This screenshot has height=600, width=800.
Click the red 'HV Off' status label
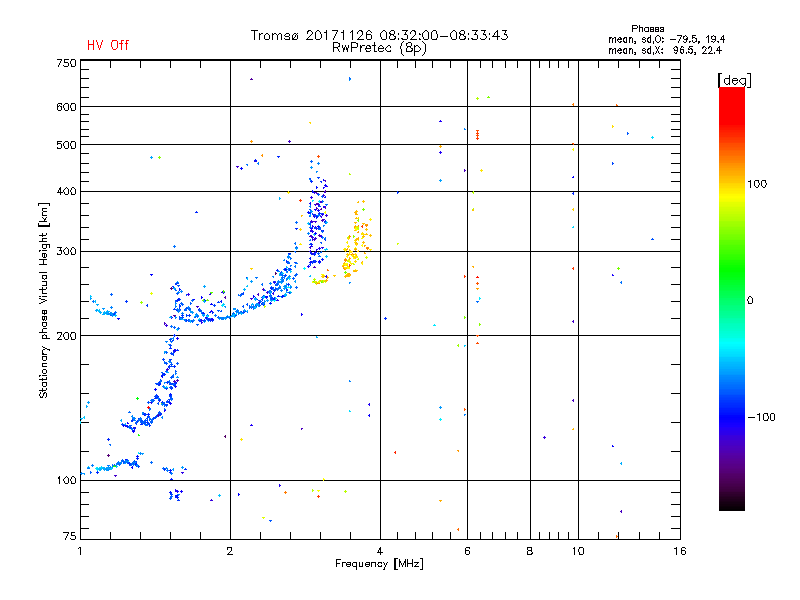pos(108,45)
